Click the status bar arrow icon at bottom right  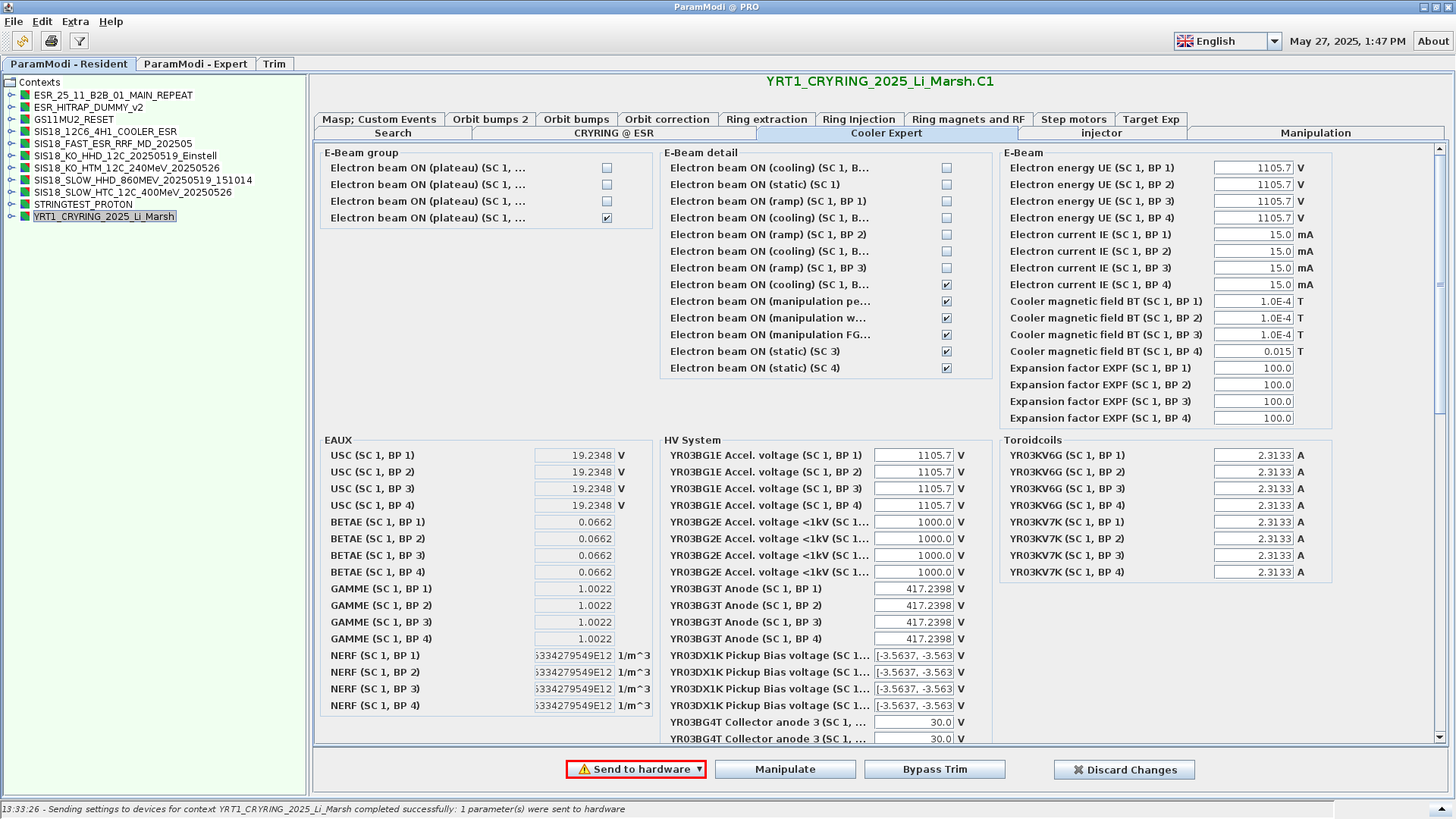click(1442, 809)
